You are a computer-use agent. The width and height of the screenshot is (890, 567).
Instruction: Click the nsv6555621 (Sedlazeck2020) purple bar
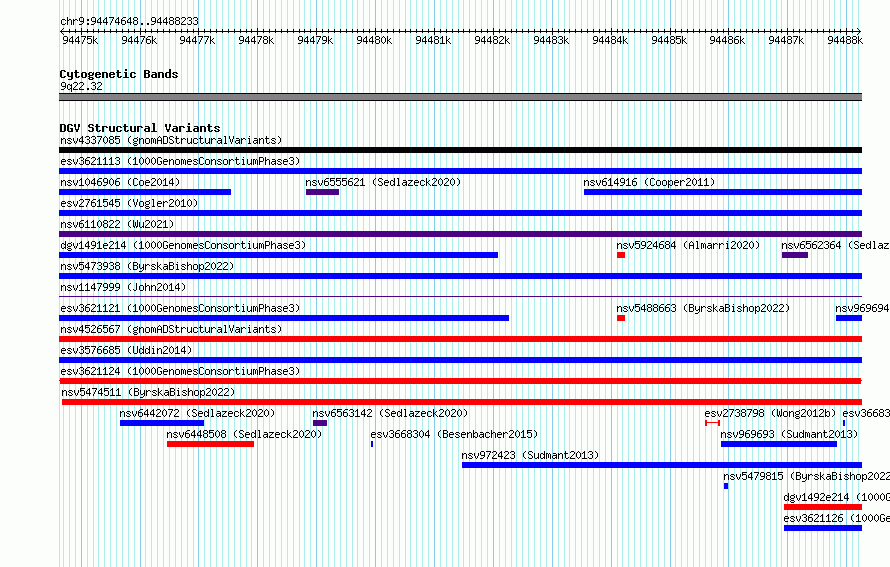(x=322, y=192)
